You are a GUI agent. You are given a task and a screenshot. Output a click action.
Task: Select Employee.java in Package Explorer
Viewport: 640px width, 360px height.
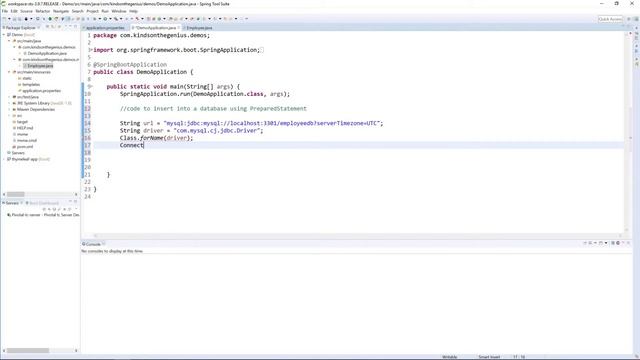(40, 66)
